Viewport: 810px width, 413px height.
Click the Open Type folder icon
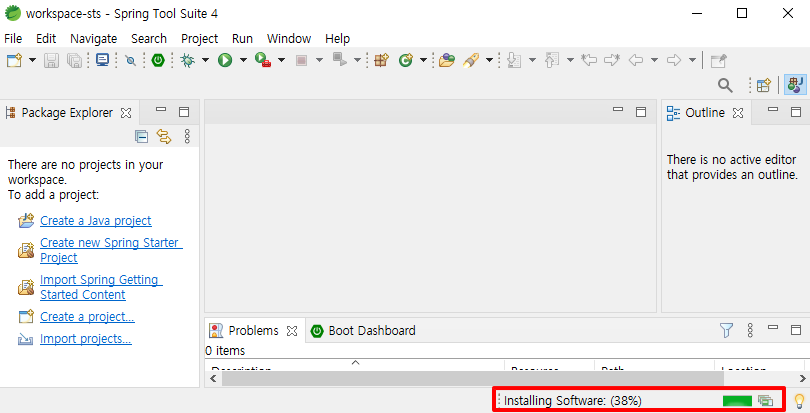tap(447, 60)
